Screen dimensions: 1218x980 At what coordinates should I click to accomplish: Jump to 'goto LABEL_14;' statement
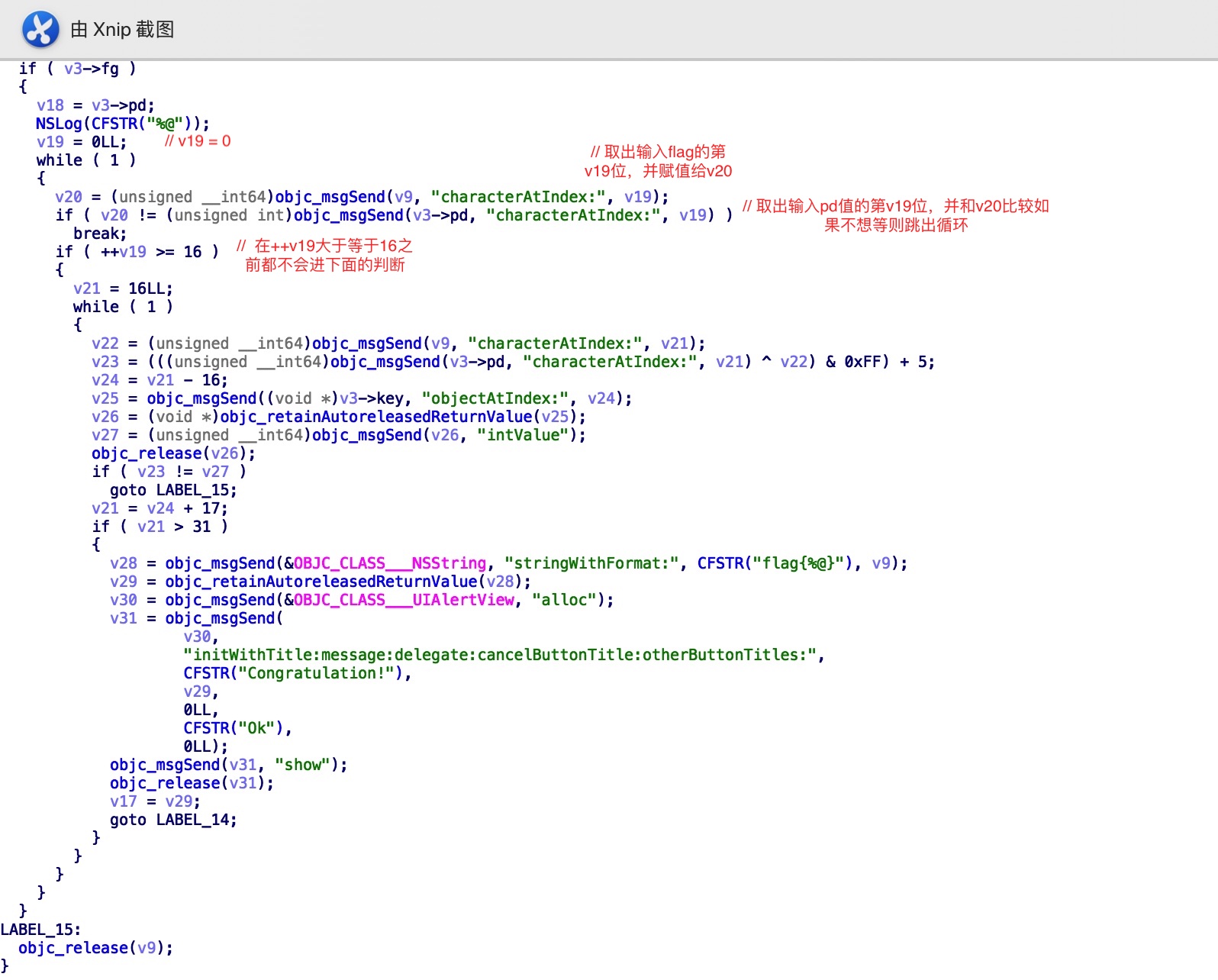[x=173, y=820]
